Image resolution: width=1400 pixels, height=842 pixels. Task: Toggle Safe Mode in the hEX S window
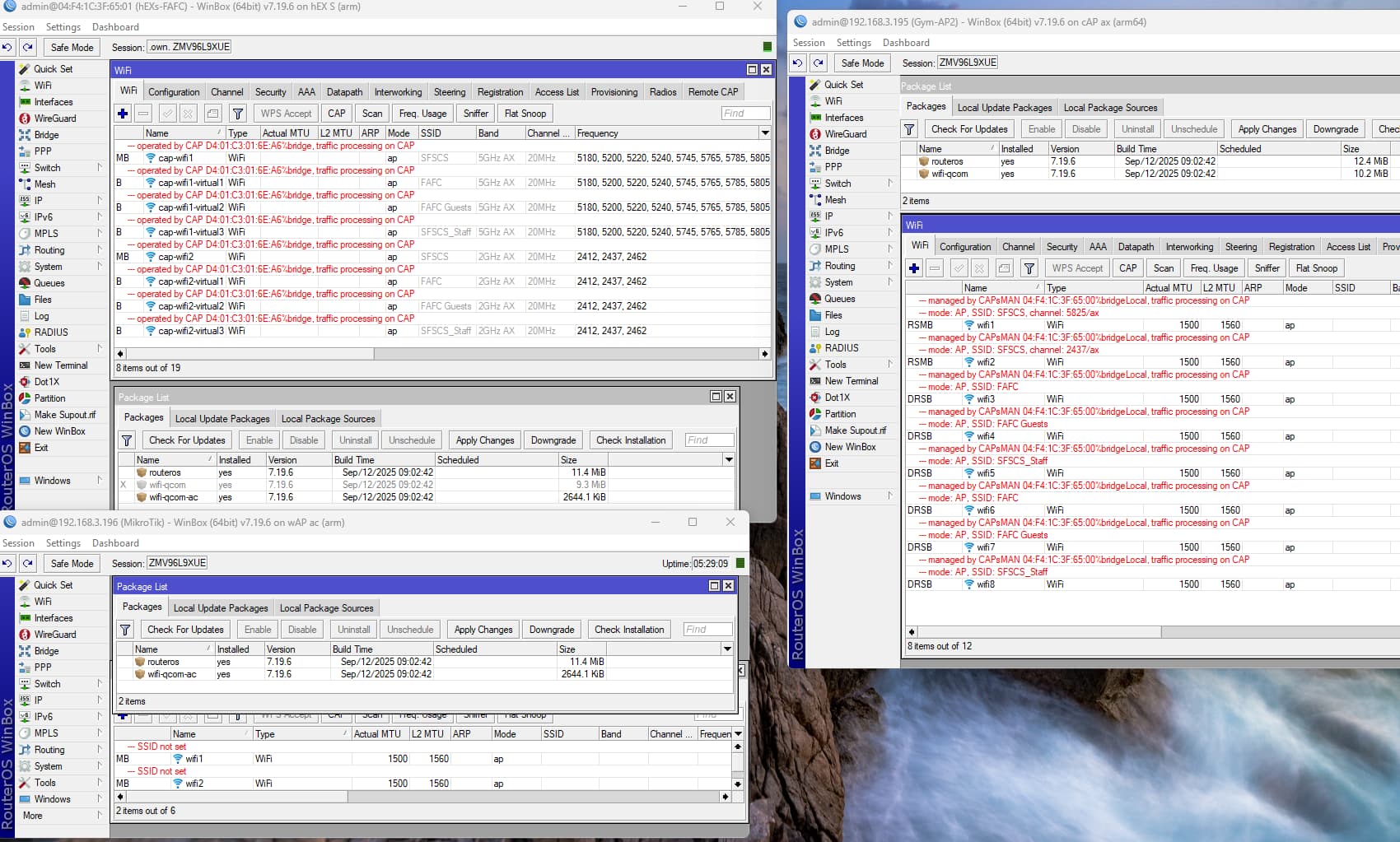point(72,48)
